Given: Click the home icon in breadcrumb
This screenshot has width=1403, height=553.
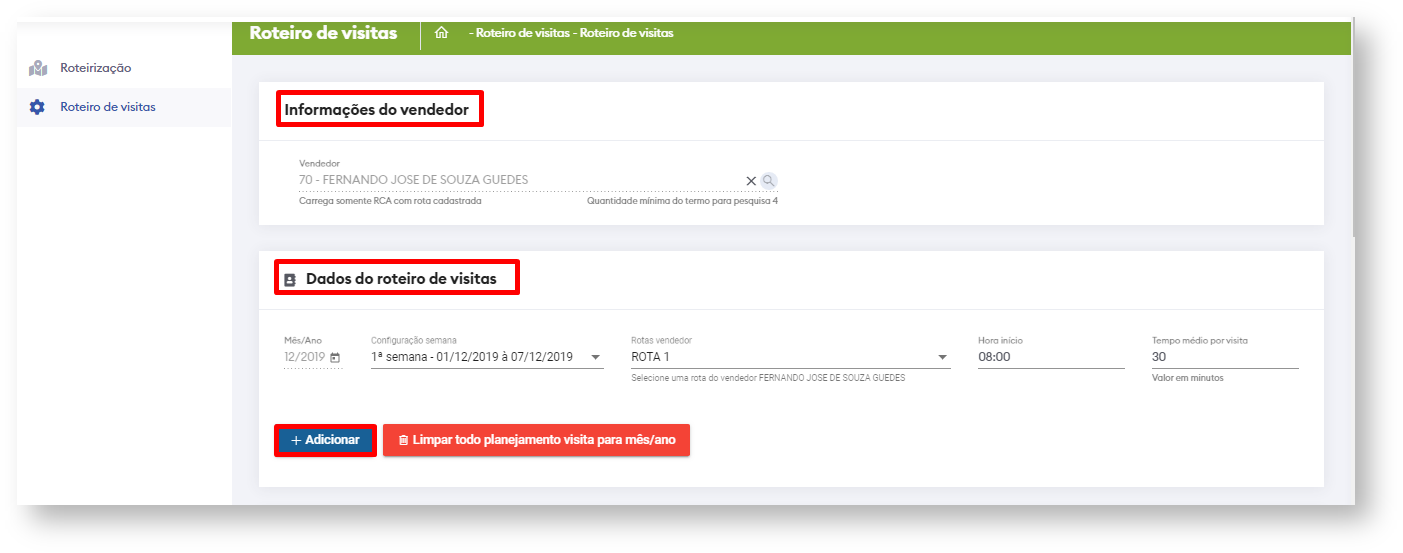Looking at the screenshot, I should (x=441, y=33).
